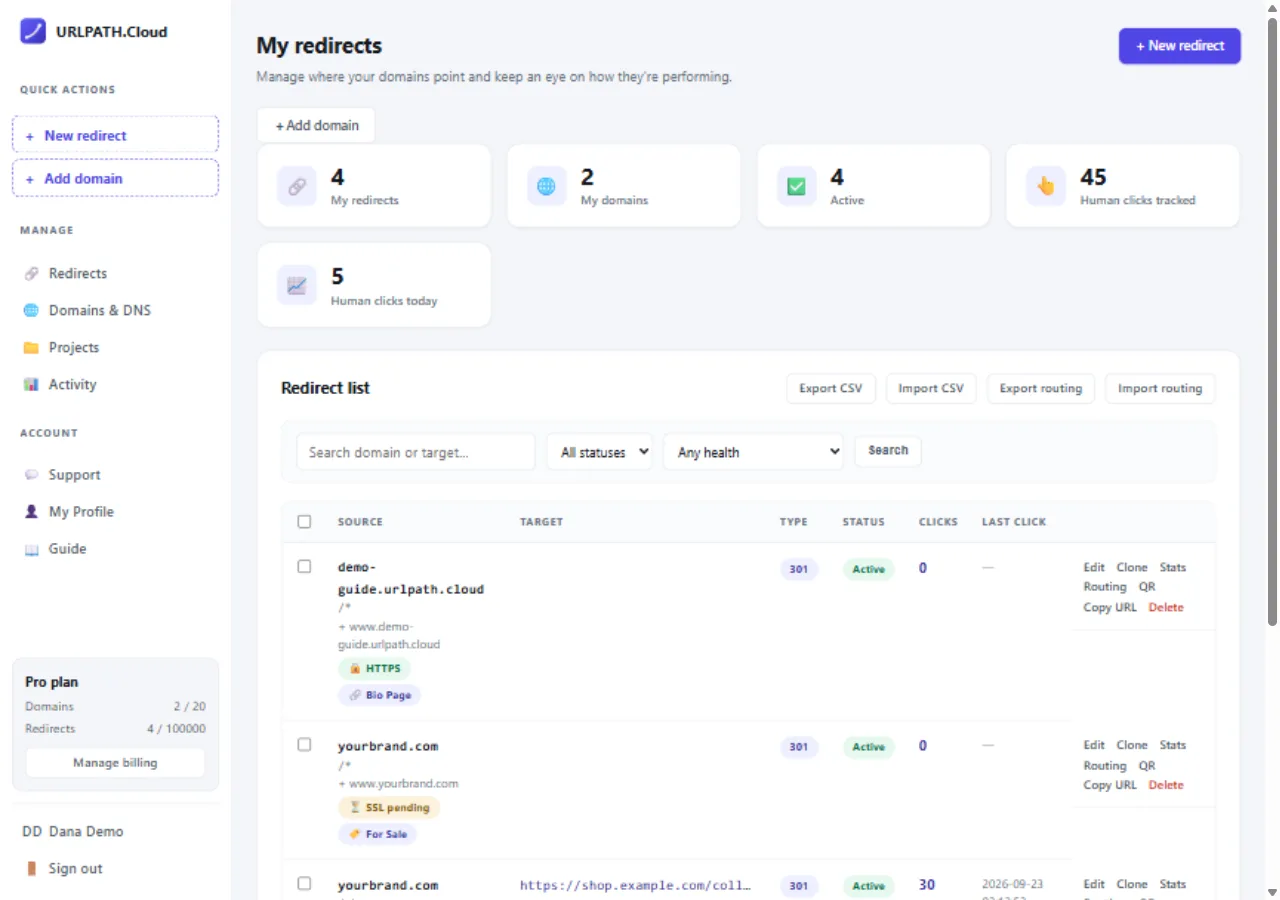Open the Any health dropdown
The width and height of the screenshot is (1280, 900).
click(753, 452)
